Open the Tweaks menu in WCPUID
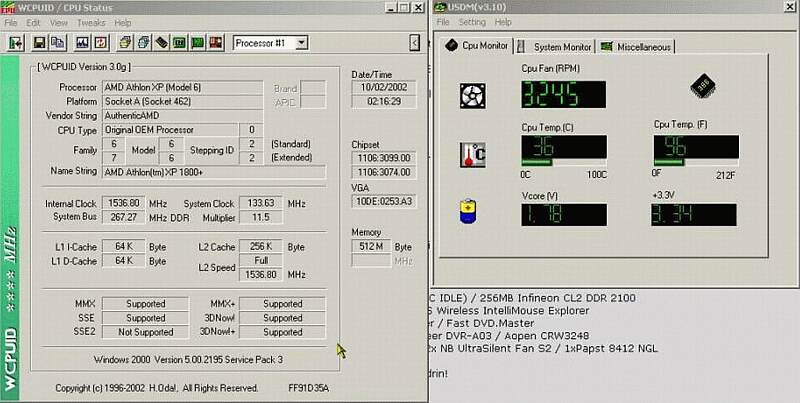 (x=91, y=23)
